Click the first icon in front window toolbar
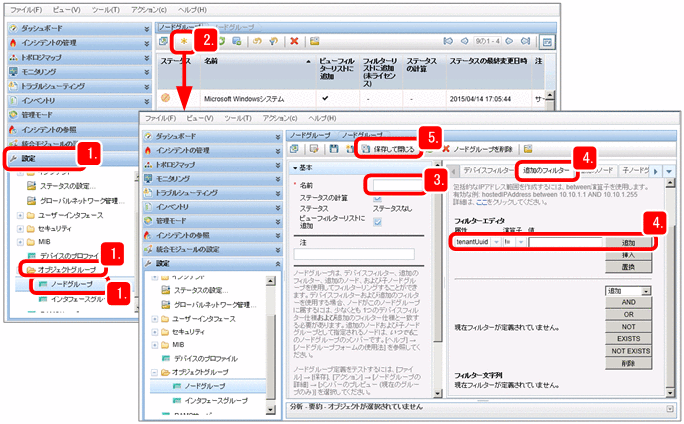 click(294, 149)
